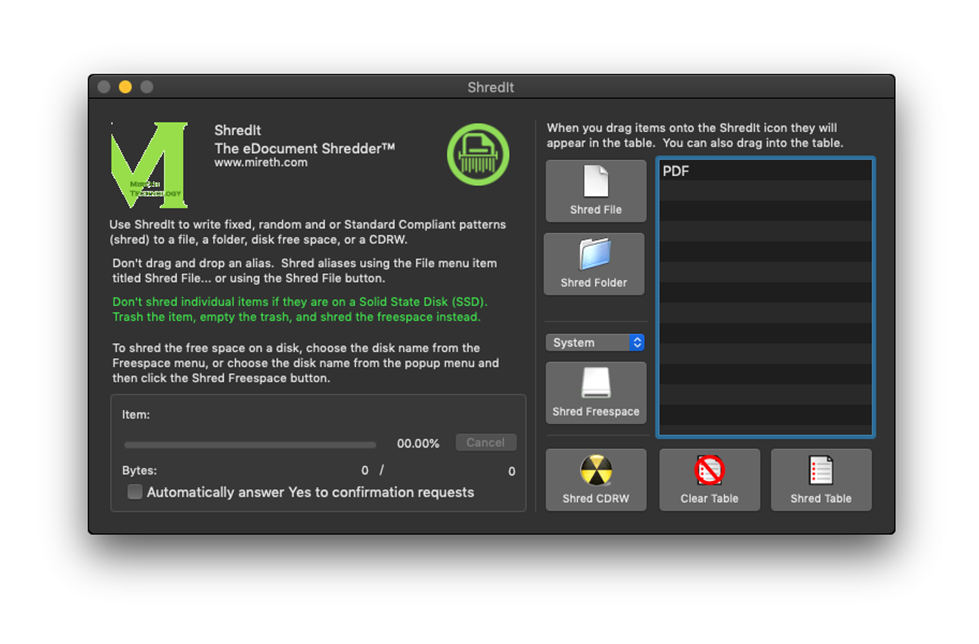Click the Shred CDRW radiation disc icon

[x=596, y=470]
